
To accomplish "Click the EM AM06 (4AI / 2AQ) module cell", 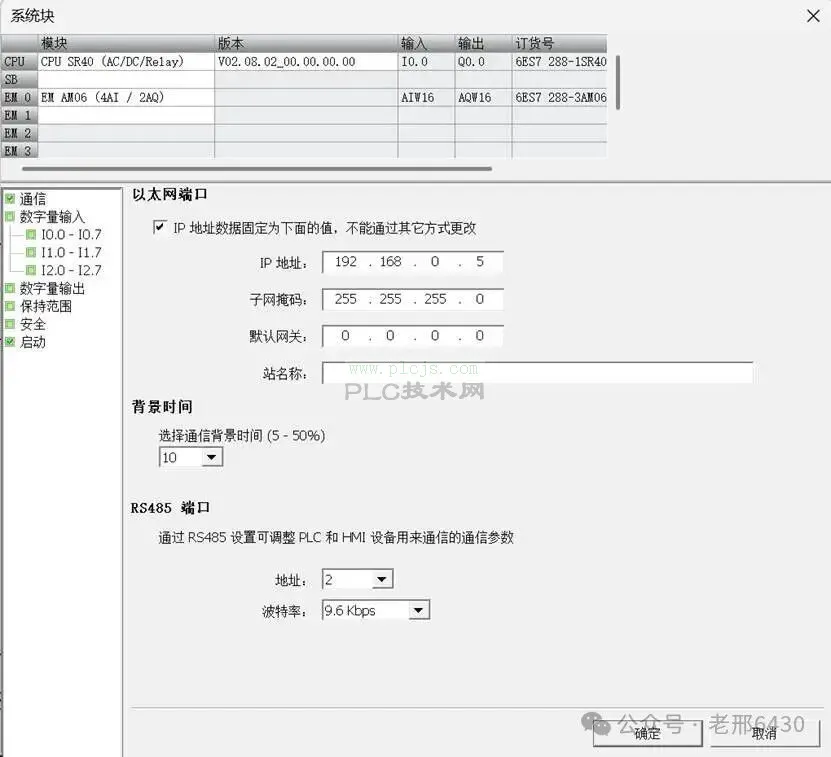I will 126,98.
